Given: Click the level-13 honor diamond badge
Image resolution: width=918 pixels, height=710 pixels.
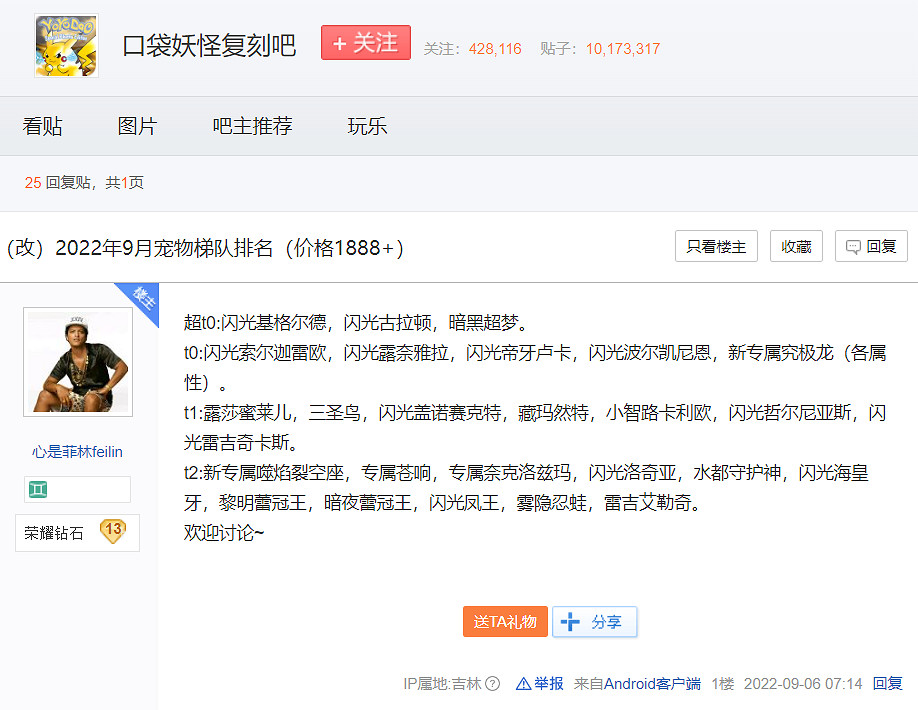Looking at the screenshot, I should [77, 533].
